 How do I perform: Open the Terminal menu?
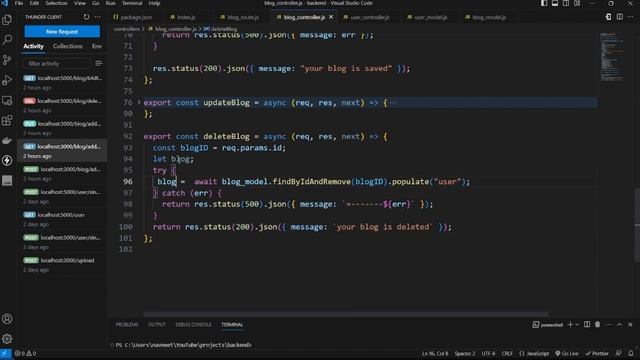click(132, 3)
